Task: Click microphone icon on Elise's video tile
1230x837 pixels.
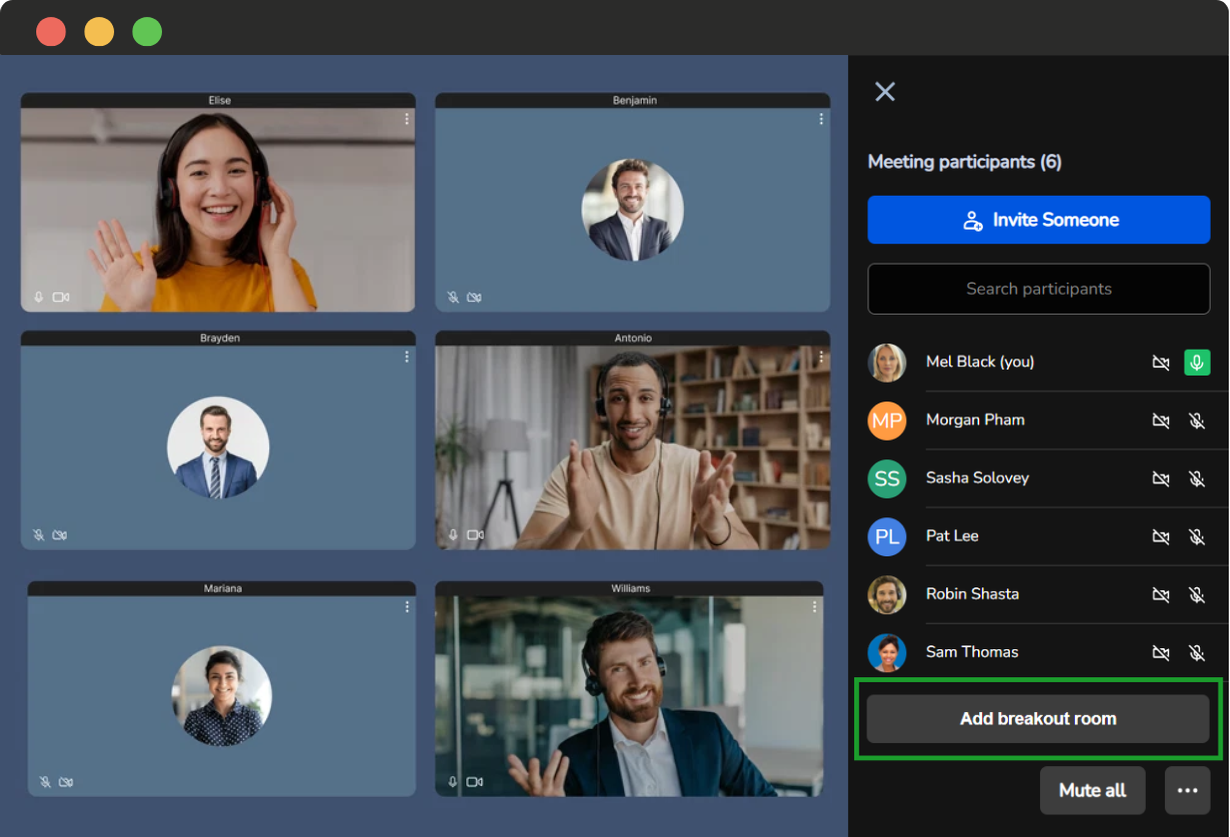Action: coord(39,297)
